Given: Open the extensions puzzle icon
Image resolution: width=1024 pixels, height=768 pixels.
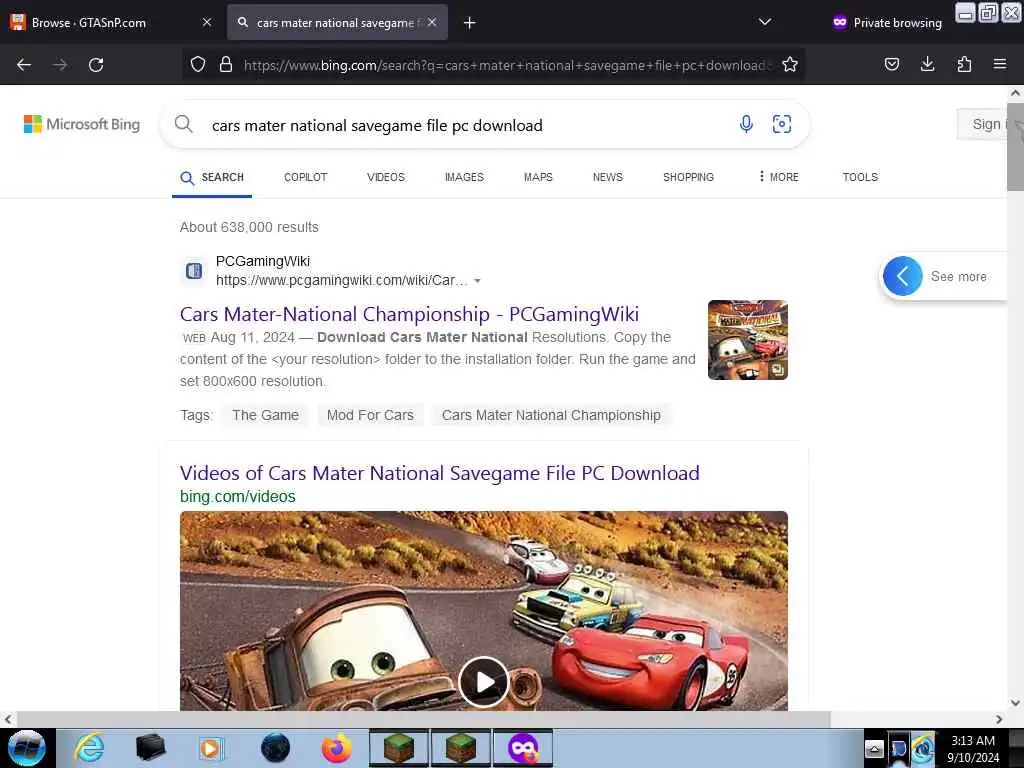Looking at the screenshot, I should click(964, 64).
